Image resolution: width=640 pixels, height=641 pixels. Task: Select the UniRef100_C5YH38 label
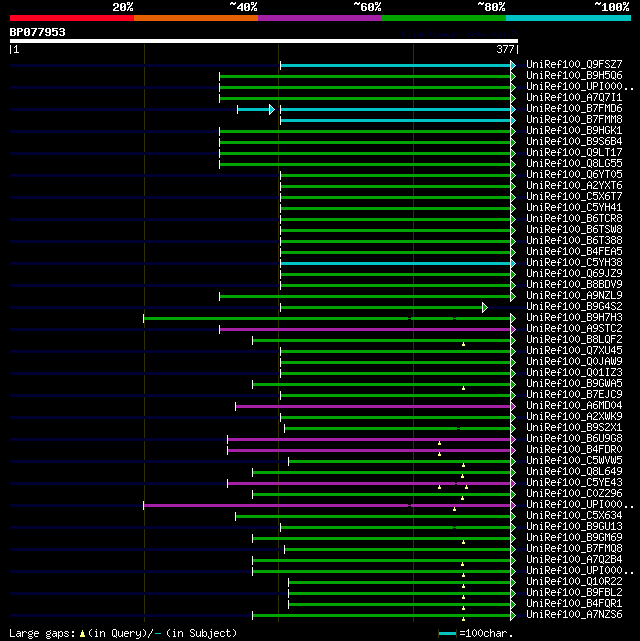click(574, 263)
